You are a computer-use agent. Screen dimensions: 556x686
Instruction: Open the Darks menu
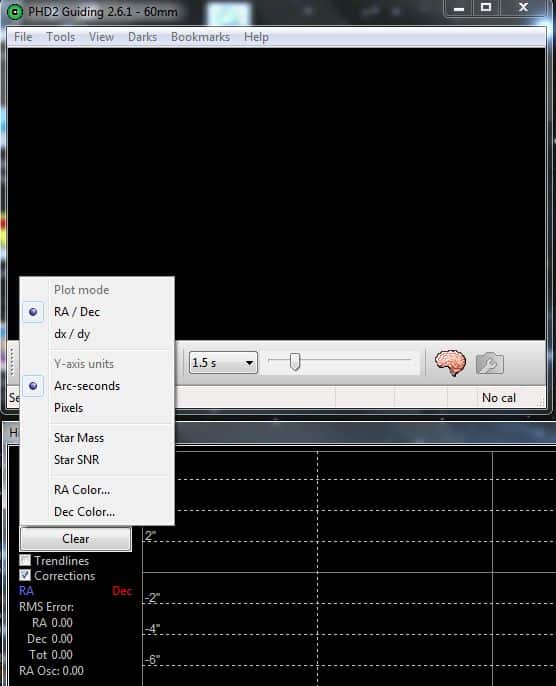click(142, 37)
